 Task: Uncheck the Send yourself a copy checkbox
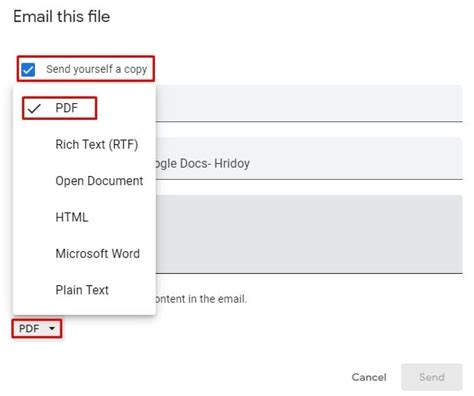coord(28,70)
